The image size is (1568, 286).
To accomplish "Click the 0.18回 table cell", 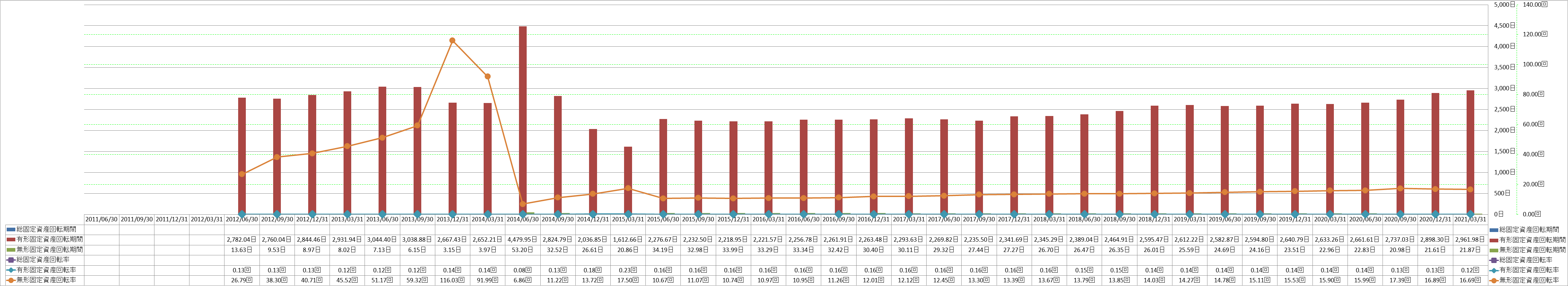I will pyautogui.click(x=593, y=270).
